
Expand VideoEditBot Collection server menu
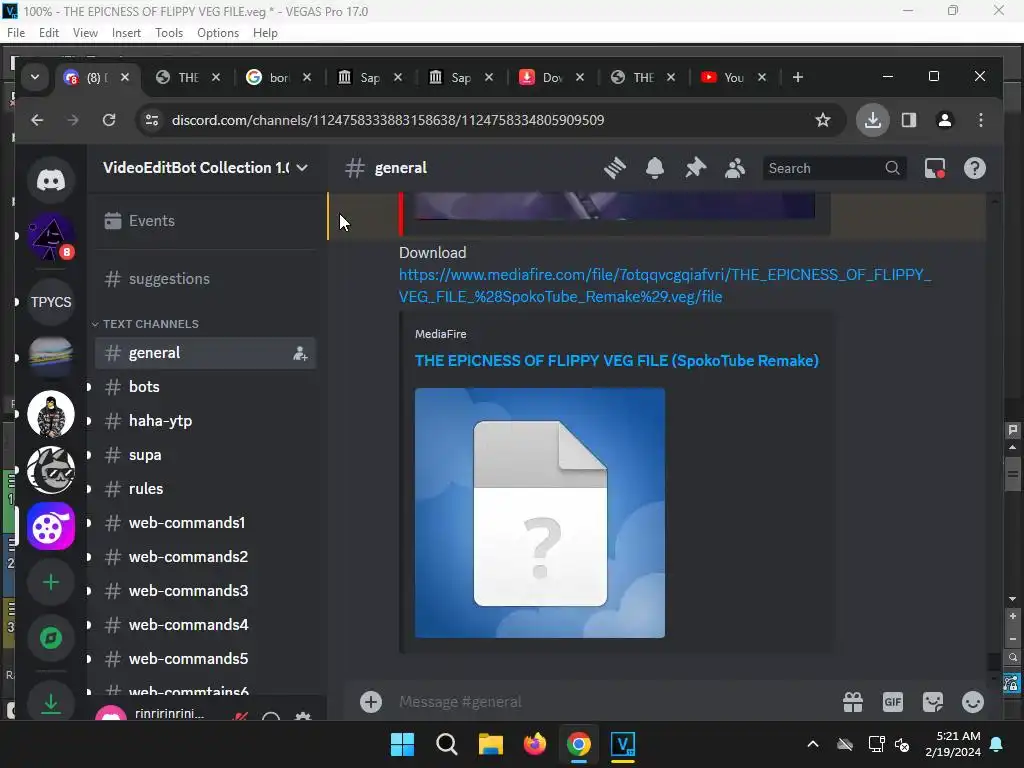point(204,168)
